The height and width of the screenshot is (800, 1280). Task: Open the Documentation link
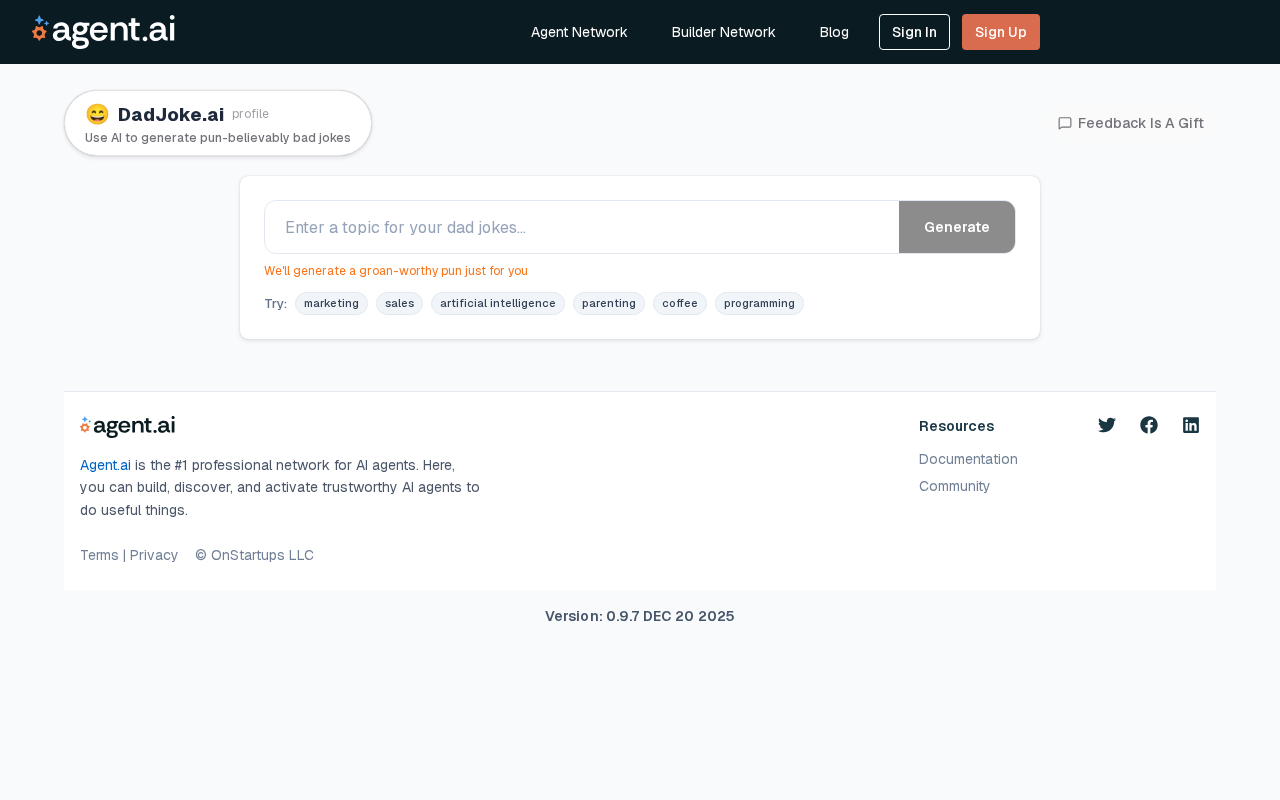[968, 459]
